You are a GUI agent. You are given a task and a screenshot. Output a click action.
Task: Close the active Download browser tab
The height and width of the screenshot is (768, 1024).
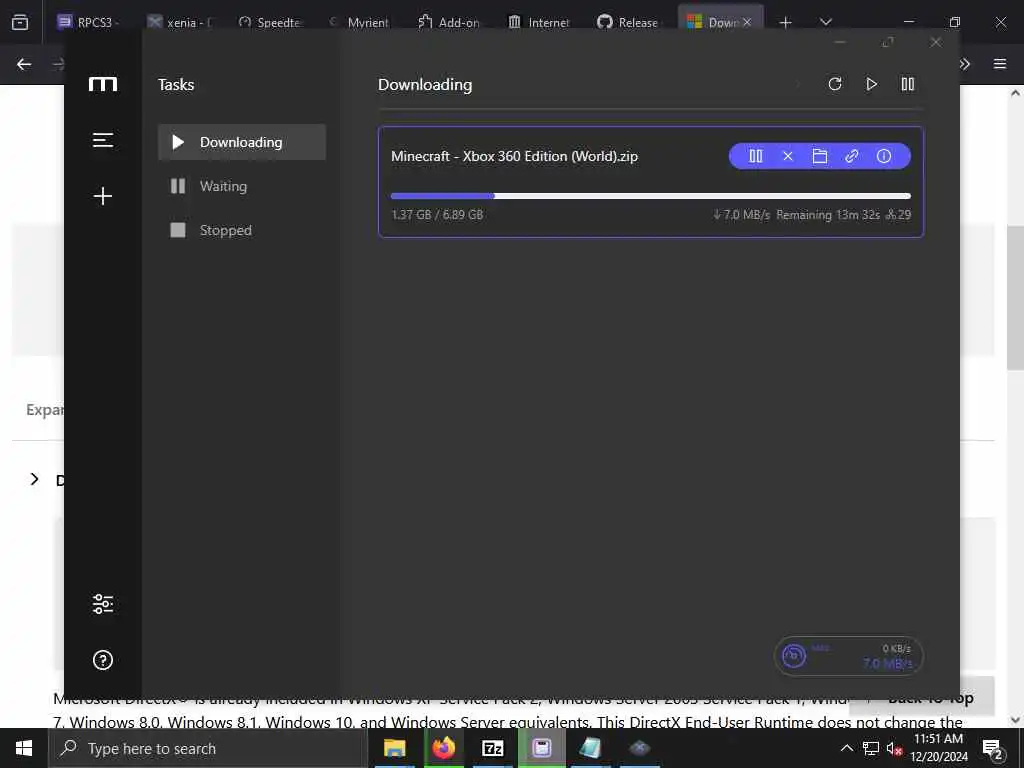(x=747, y=22)
